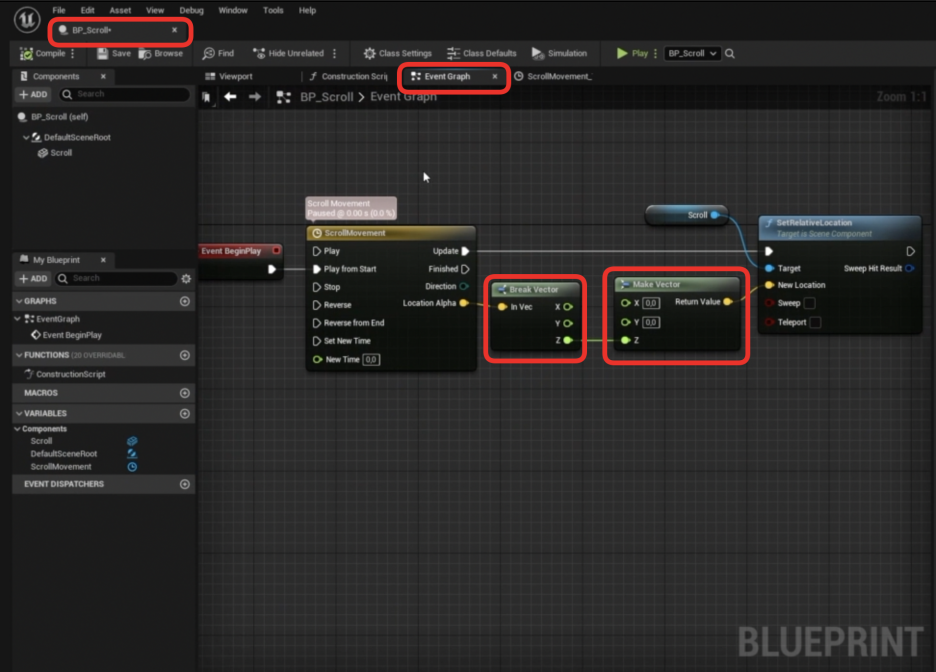Open the File menu
The height and width of the screenshot is (672, 936).
pyautogui.click(x=59, y=10)
